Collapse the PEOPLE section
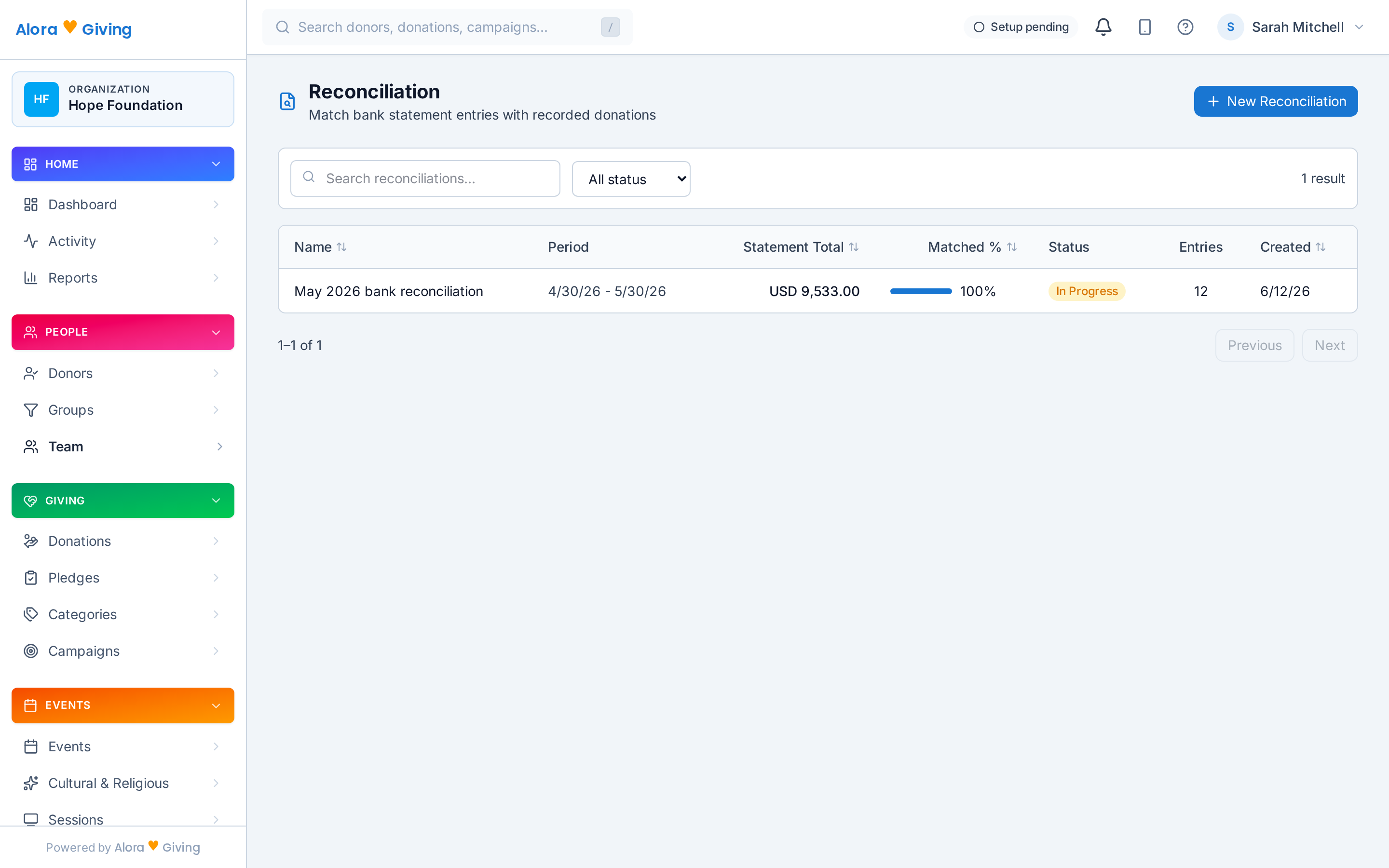Viewport: 1389px width, 868px height. tap(123, 332)
